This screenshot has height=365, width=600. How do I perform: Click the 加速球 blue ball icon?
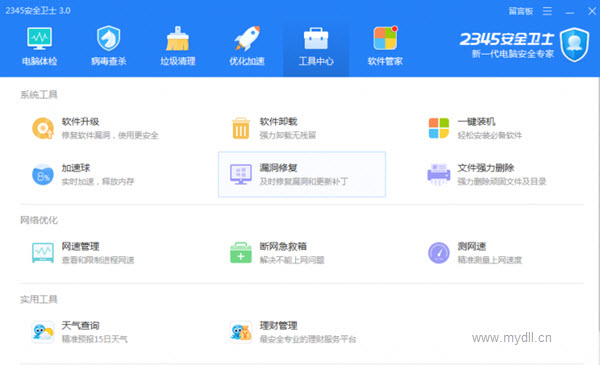click(43, 174)
